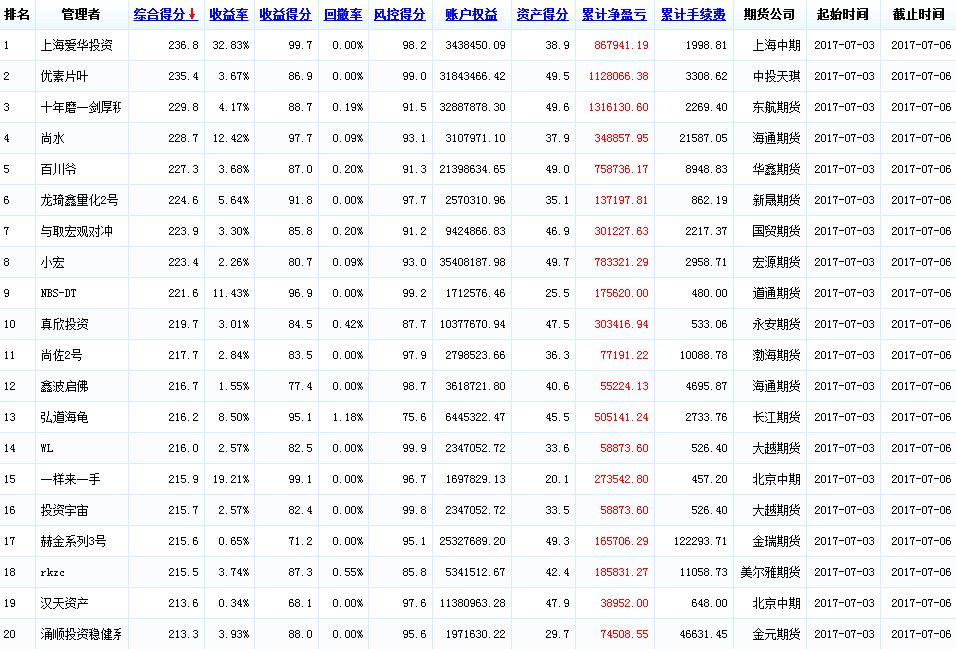
Task: Select manager 投资宇宙
Action: 64,511
